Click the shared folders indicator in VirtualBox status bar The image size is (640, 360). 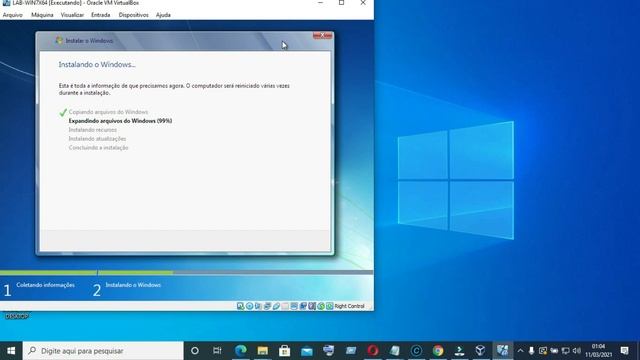pyautogui.click(x=285, y=306)
